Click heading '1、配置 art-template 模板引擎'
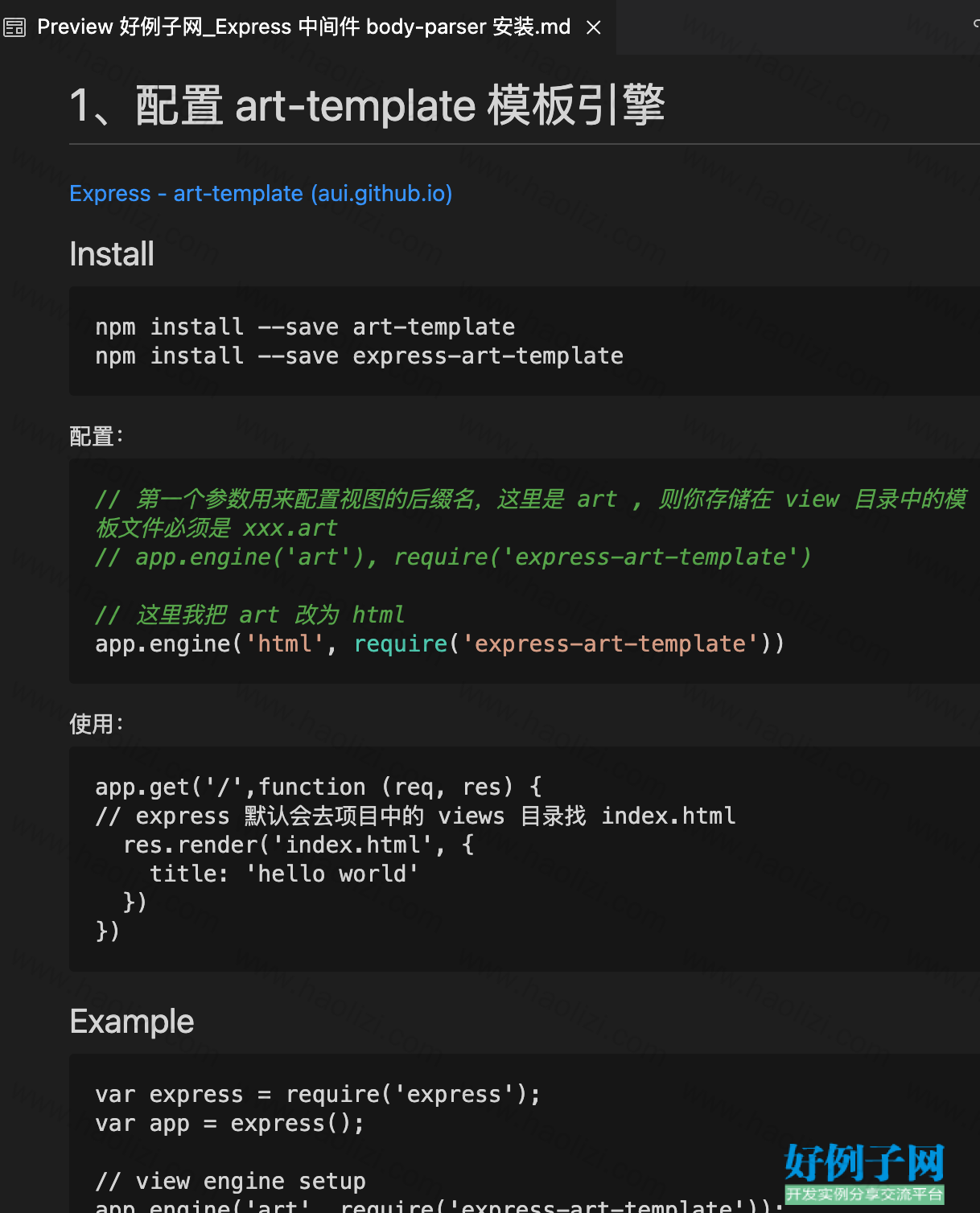Image resolution: width=980 pixels, height=1213 pixels. (x=368, y=105)
